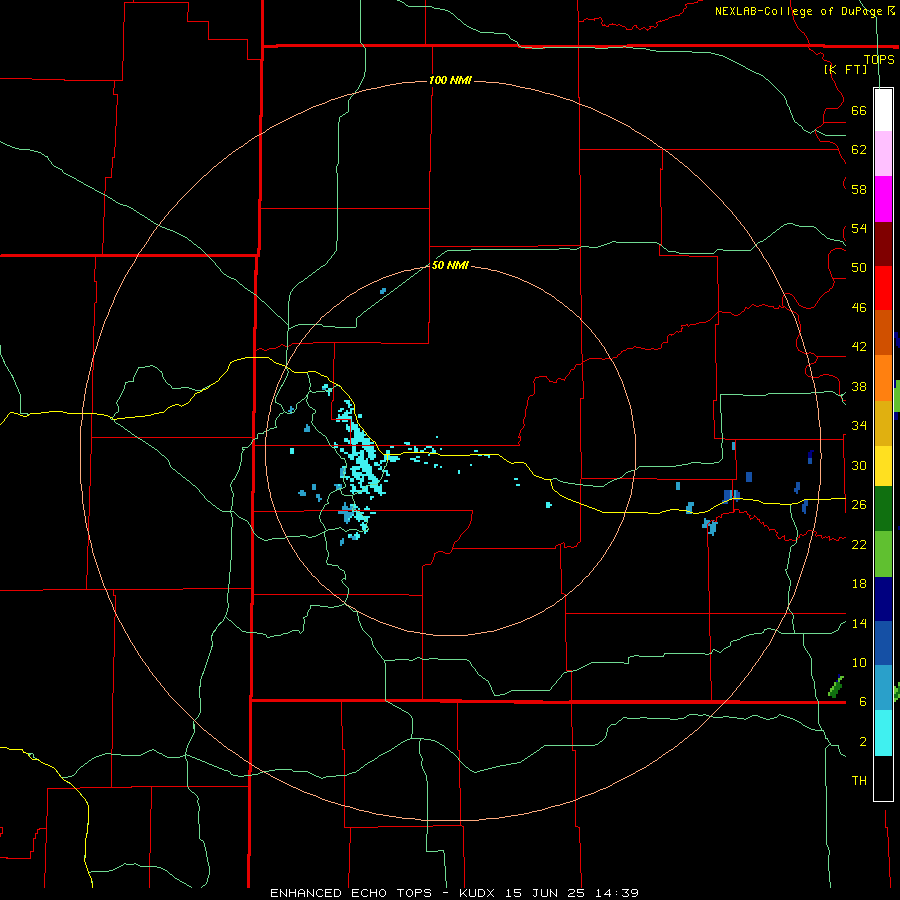Click the bright red legend swatch
The image size is (900, 900).
883,288
